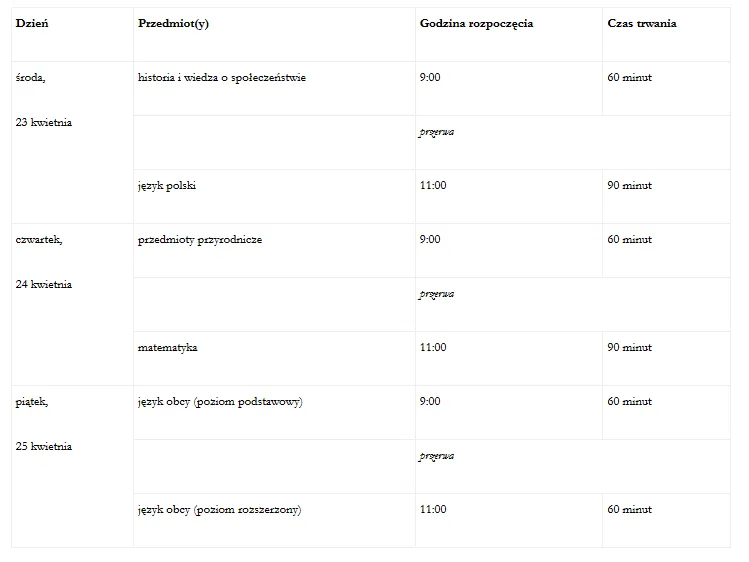Click the Godzina rozpoczęcia header
This screenshot has width=749, height=562.
[x=509, y=34]
